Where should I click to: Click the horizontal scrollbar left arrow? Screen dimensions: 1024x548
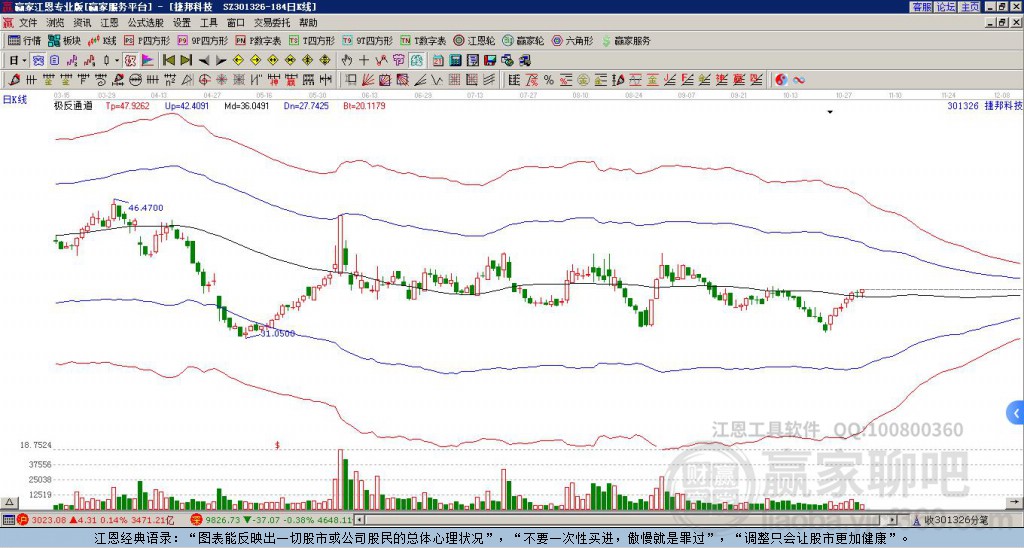(x=360, y=520)
